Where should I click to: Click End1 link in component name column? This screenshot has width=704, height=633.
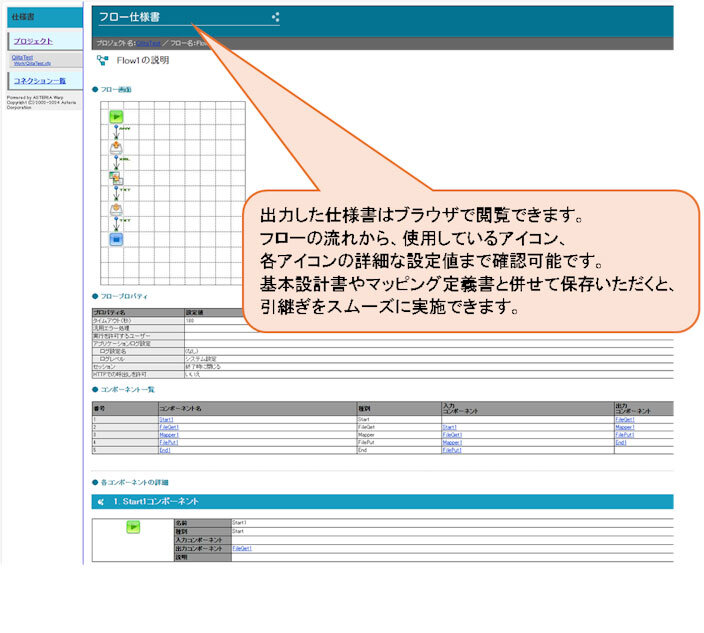(x=165, y=451)
